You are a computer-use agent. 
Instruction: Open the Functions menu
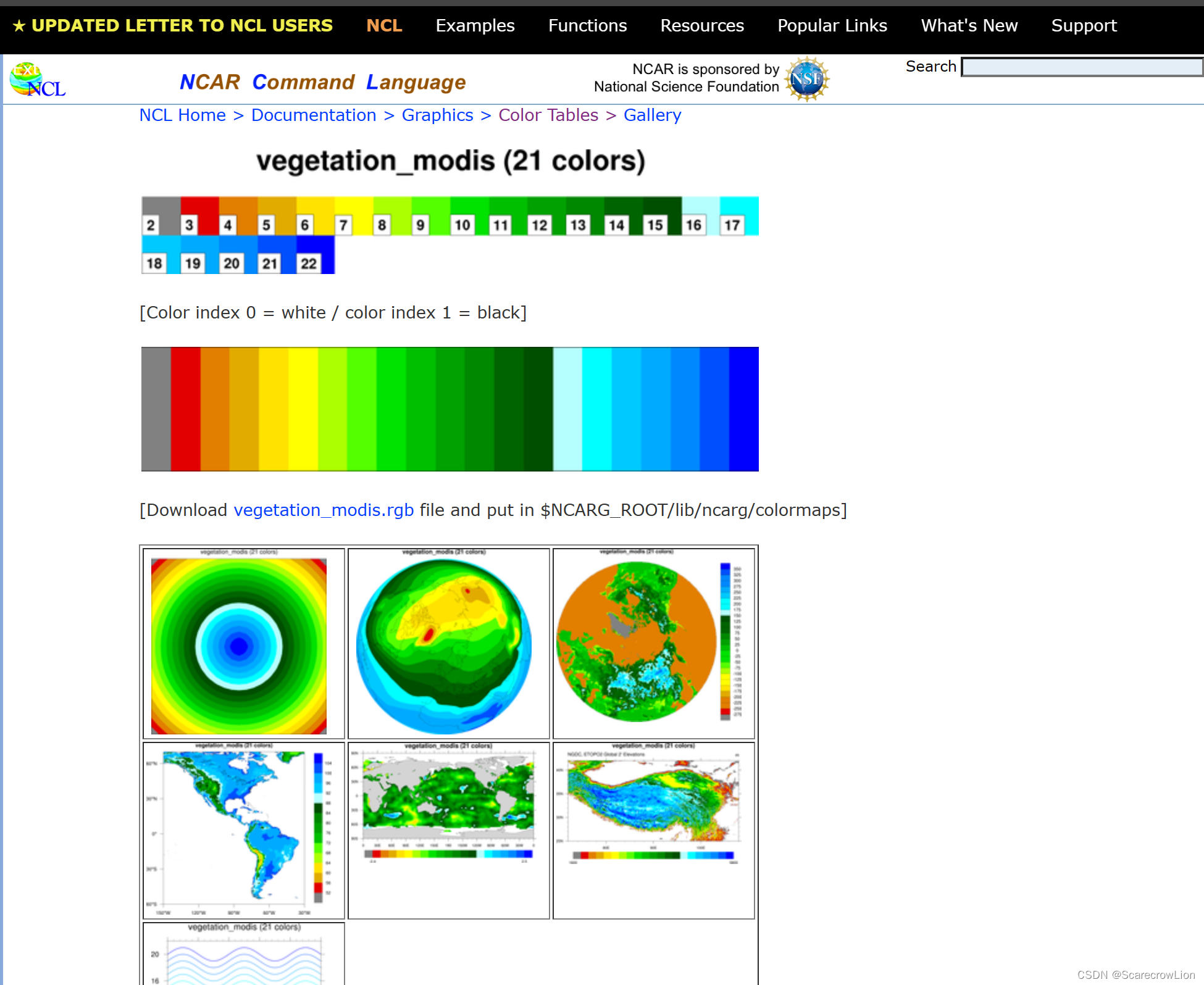pyautogui.click(x=587, y=26)
